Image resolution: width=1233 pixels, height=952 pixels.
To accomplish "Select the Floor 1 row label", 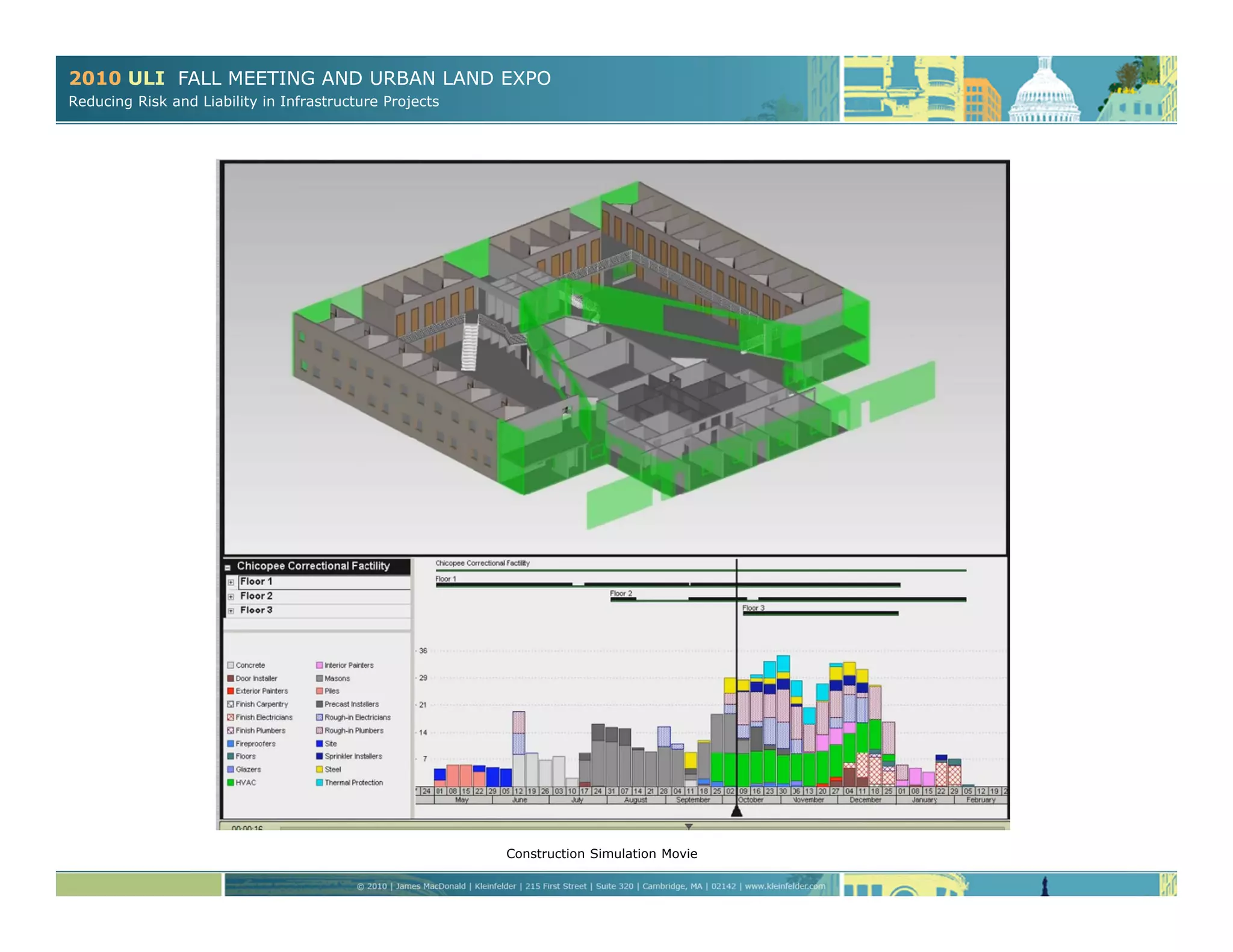I will [x=256, y=582].
